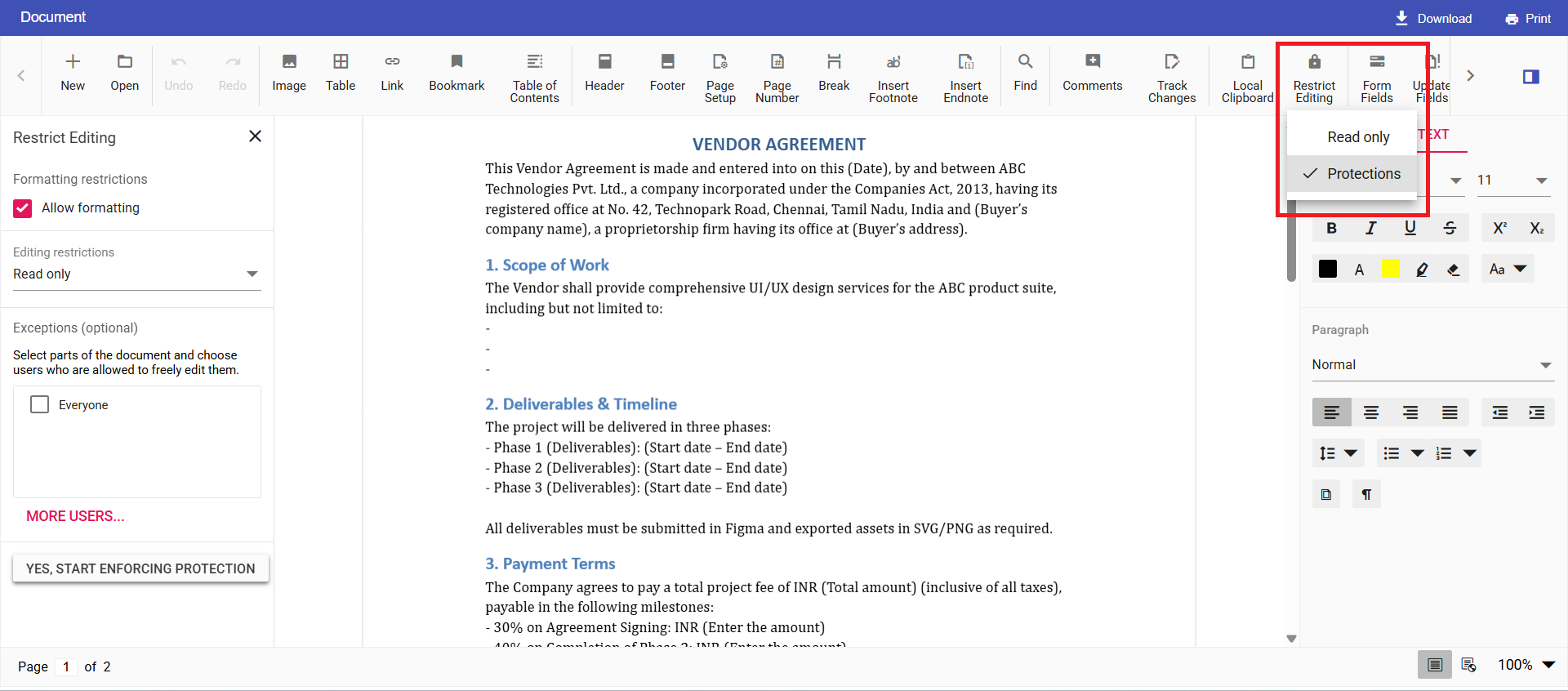Insert a Table of Contents
The height and width of the screenshot is (691, 1568).
[x=534, y=76]
